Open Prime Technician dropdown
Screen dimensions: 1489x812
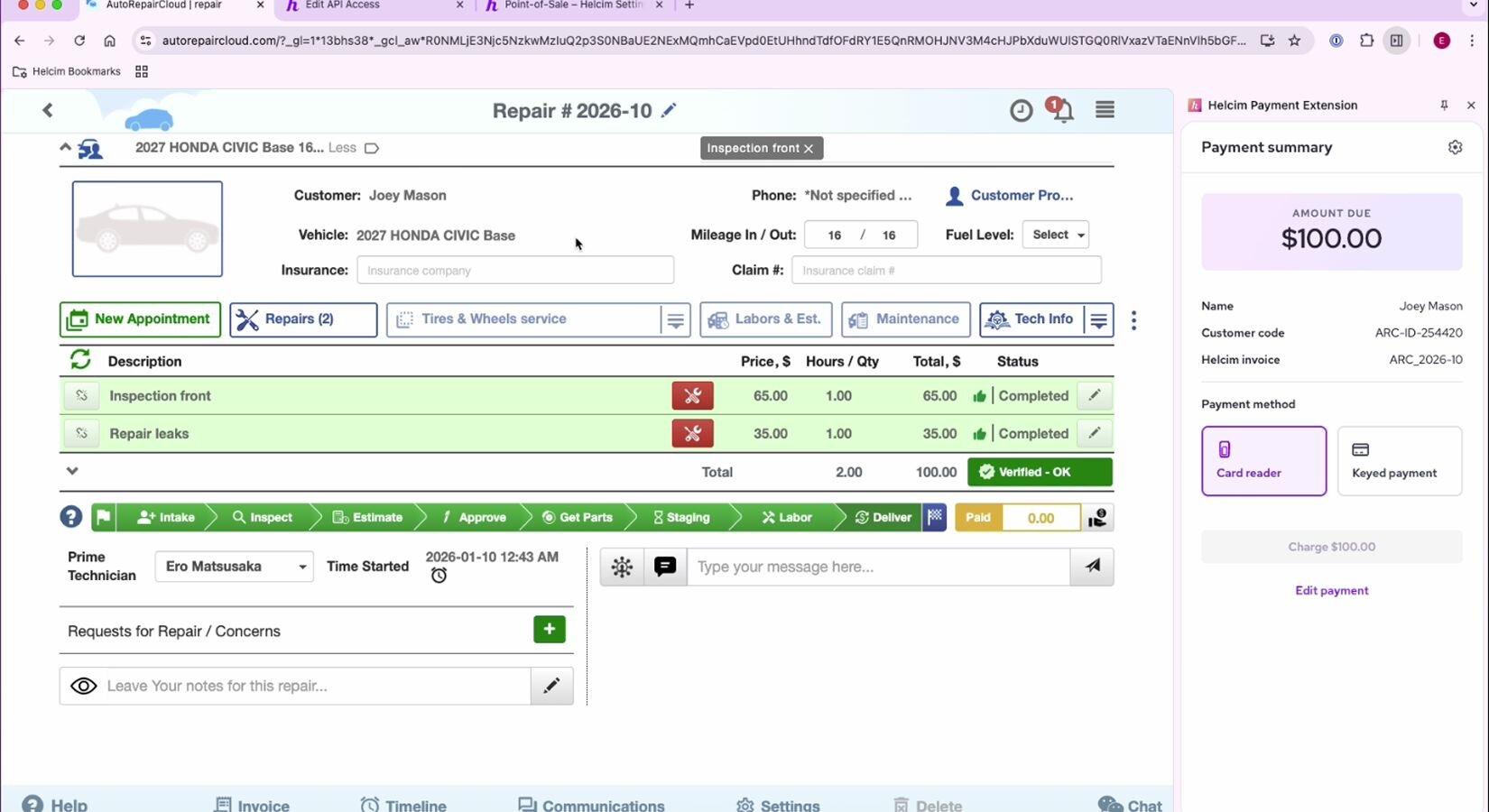pyautogui.click(x=235, y=567)
